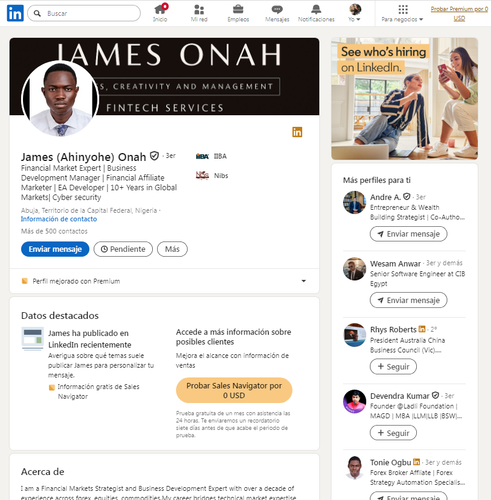491x500 pixels.
Task: Go to Inicio home feed
Action: point(160,13)
